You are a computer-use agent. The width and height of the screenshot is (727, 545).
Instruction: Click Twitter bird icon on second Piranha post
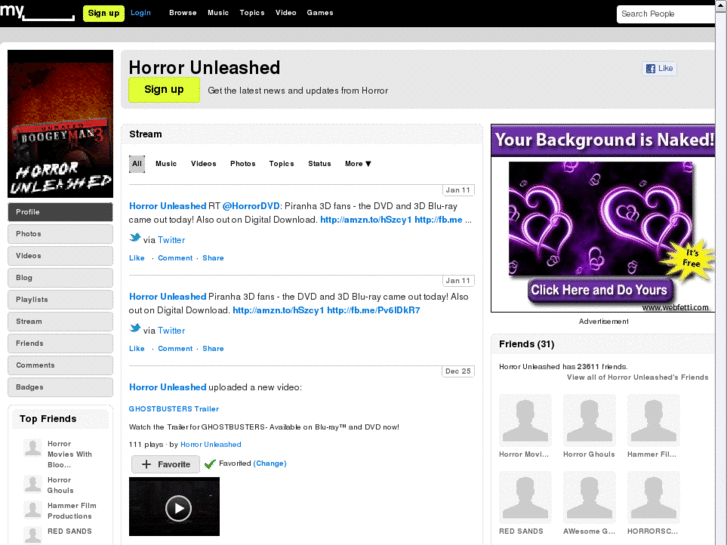135,329
